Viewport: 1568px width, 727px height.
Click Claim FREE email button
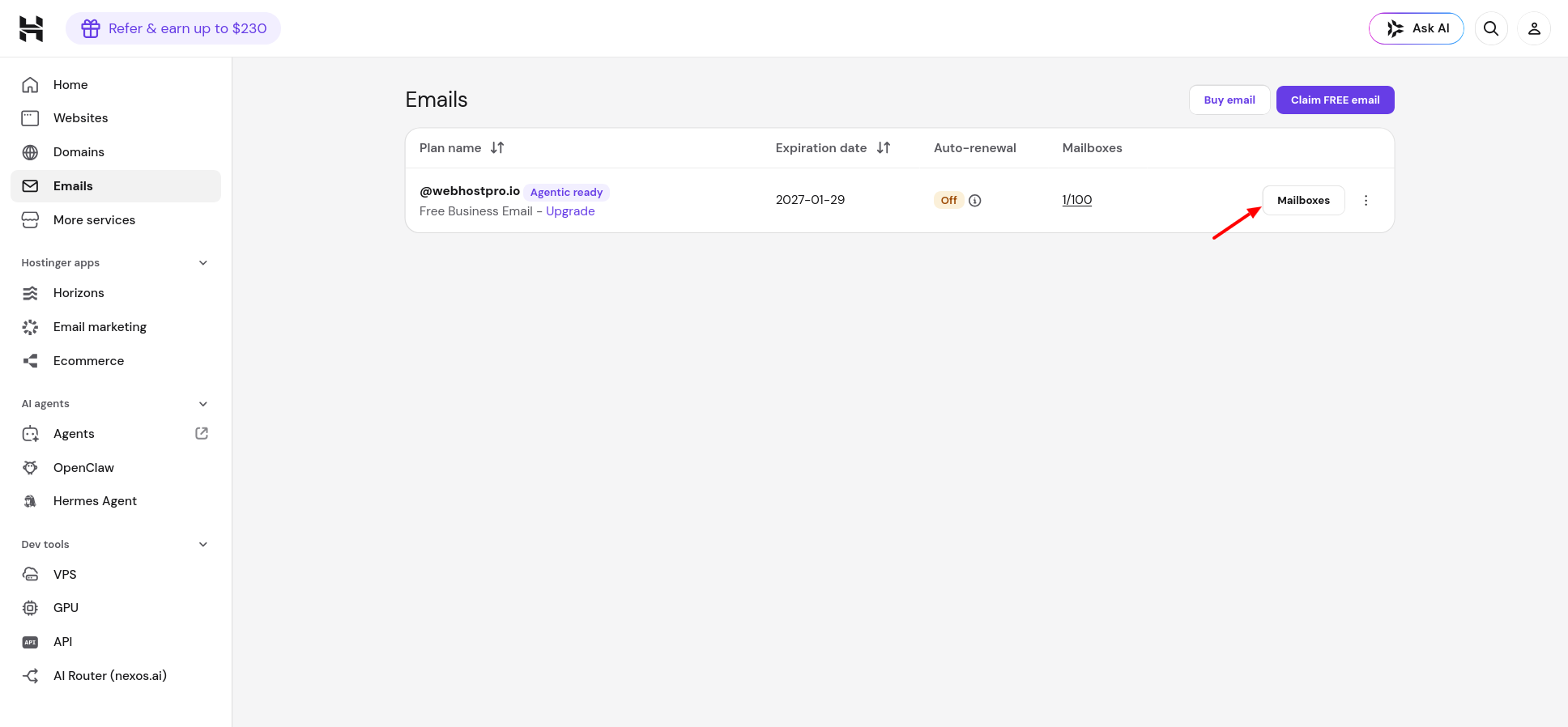tap(1335, 100)
